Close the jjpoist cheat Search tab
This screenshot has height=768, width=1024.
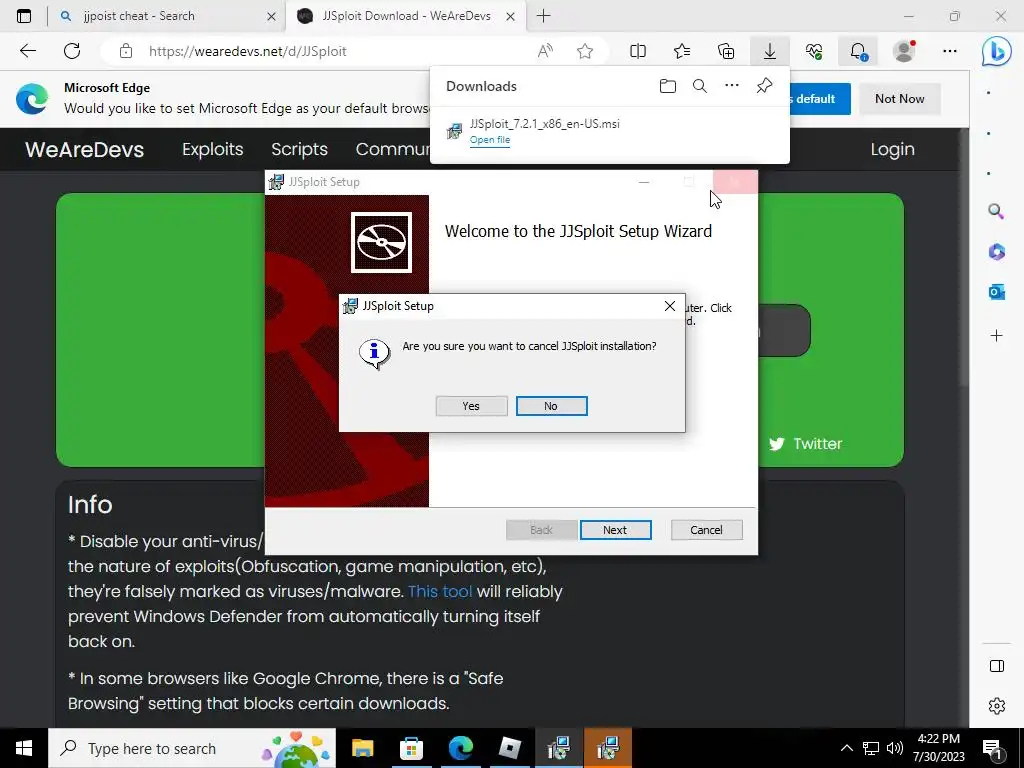(x=272, y=16)
